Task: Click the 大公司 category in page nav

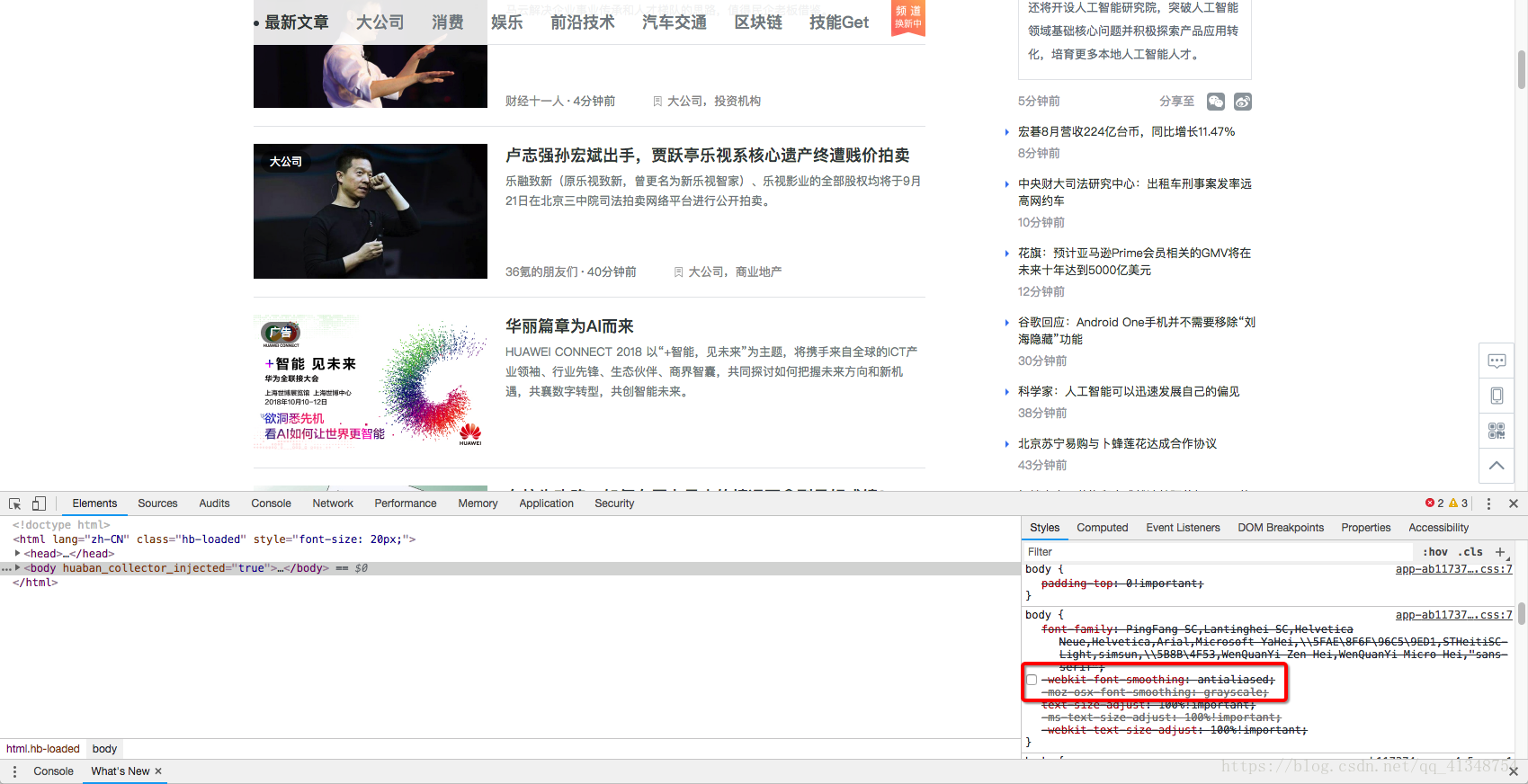Action: pos(380,22)
